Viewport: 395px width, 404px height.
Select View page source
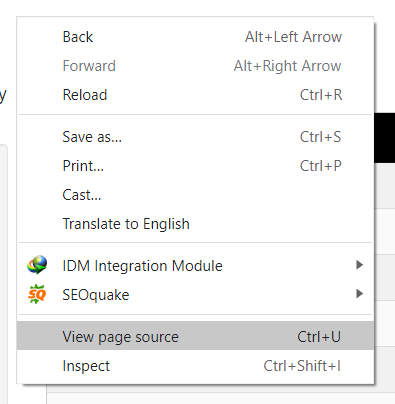(x=195, y=336)
